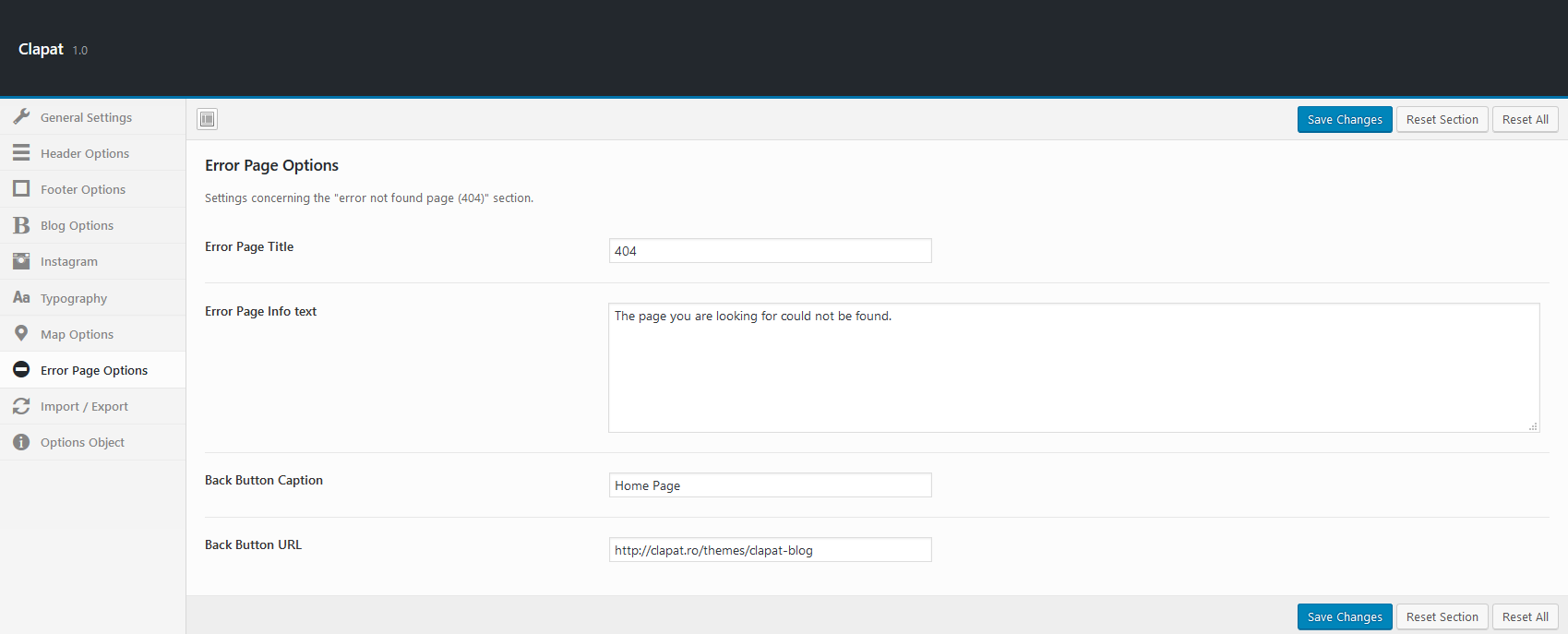Click the version number 1.0 text
This screenshot has height=634, width=1568.
[80, 51]
